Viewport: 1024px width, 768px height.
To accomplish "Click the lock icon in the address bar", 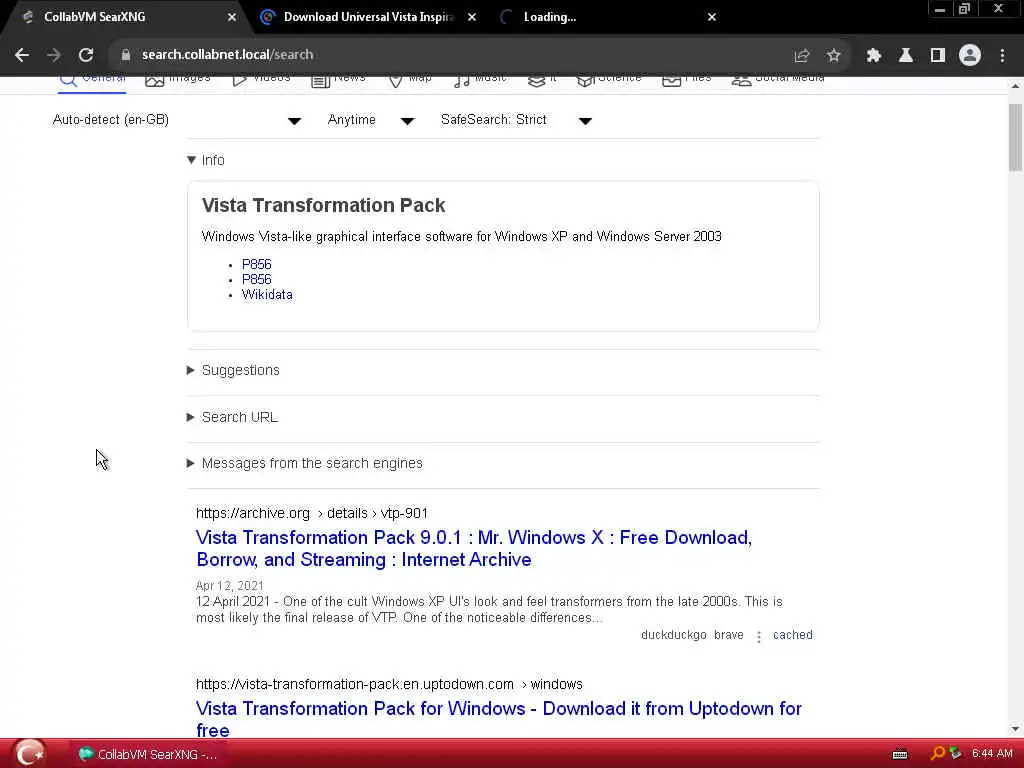I will [x=126, y=55].
